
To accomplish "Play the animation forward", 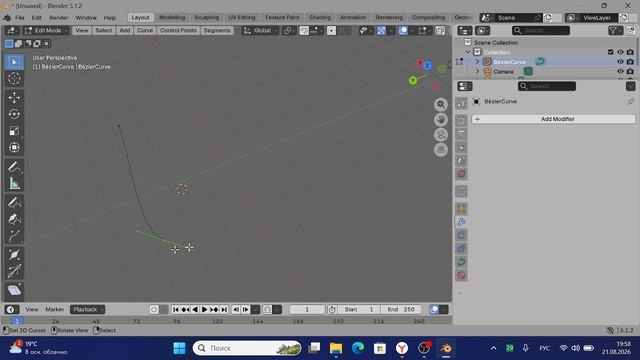I will pos(204,309).
